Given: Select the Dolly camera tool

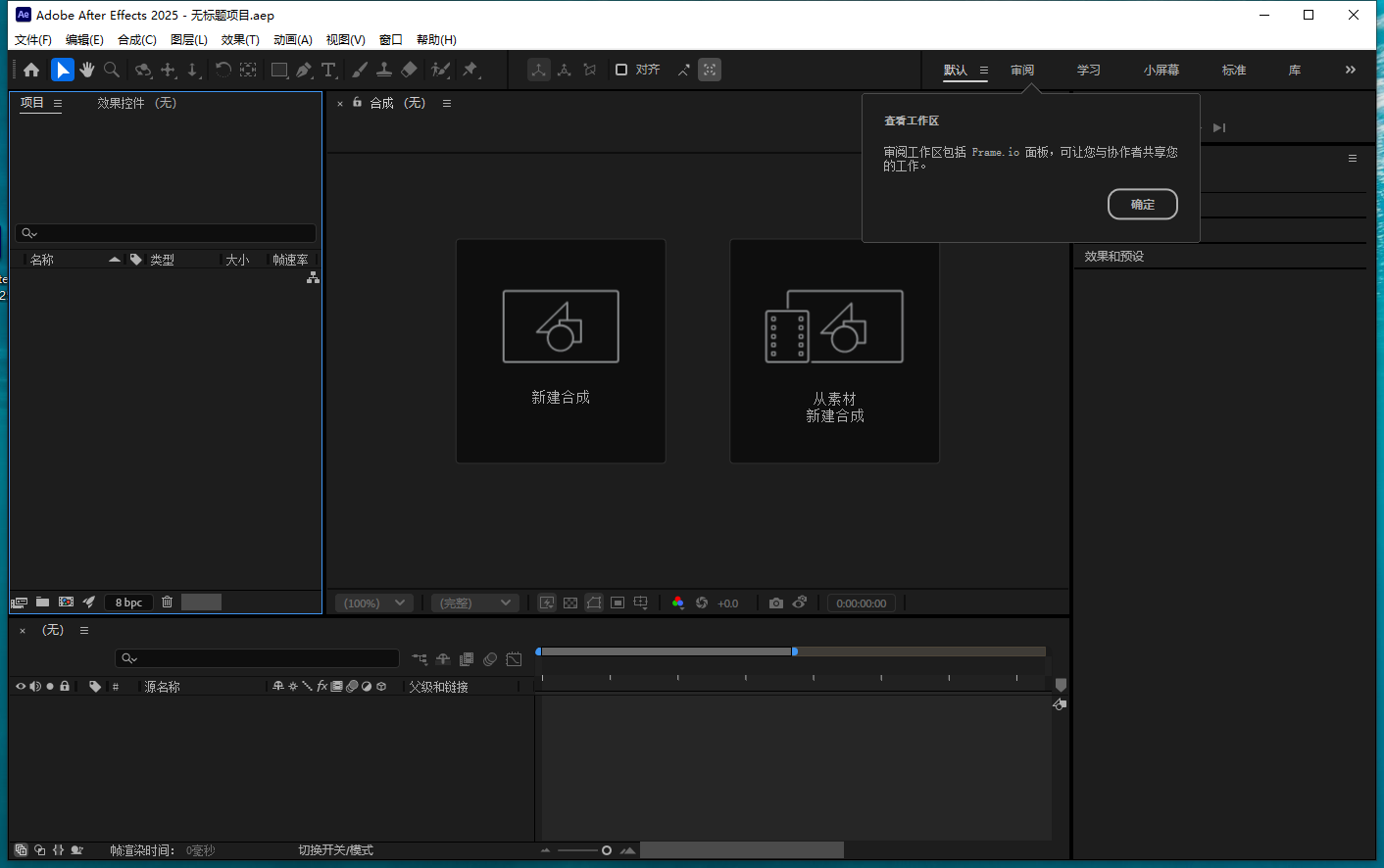Looking at the screenshot, I should coord(194,70).
